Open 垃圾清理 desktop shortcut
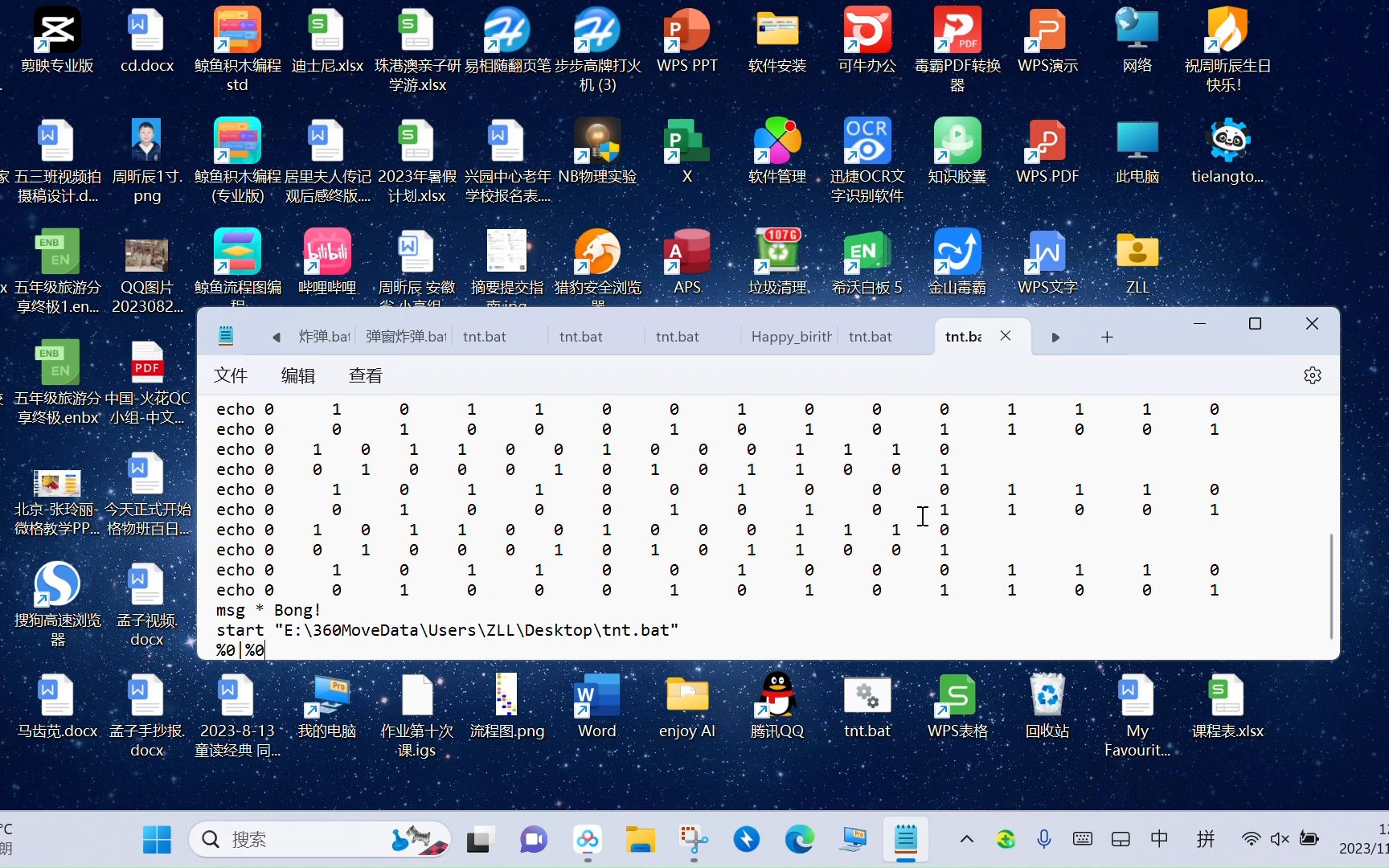The width and height of the screenshot is (1389, 868). (x=777, y=262)
